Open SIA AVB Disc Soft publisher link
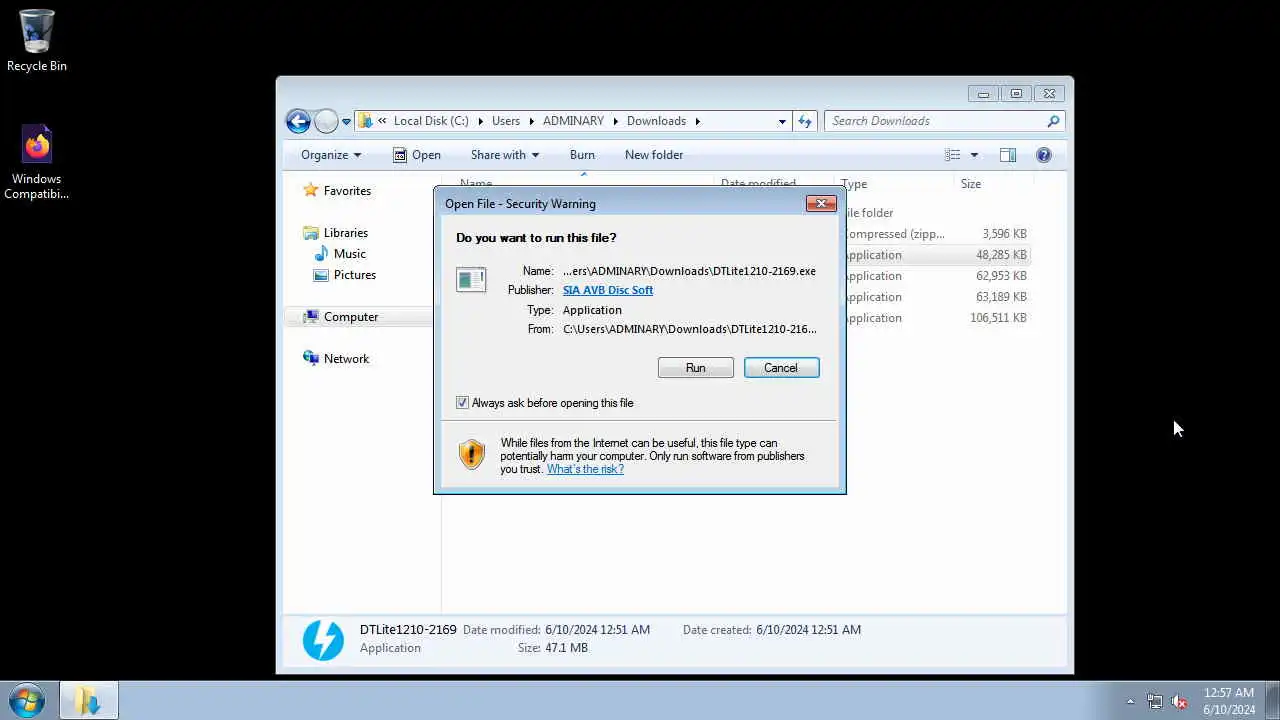1280x720 pixels. 608,290
